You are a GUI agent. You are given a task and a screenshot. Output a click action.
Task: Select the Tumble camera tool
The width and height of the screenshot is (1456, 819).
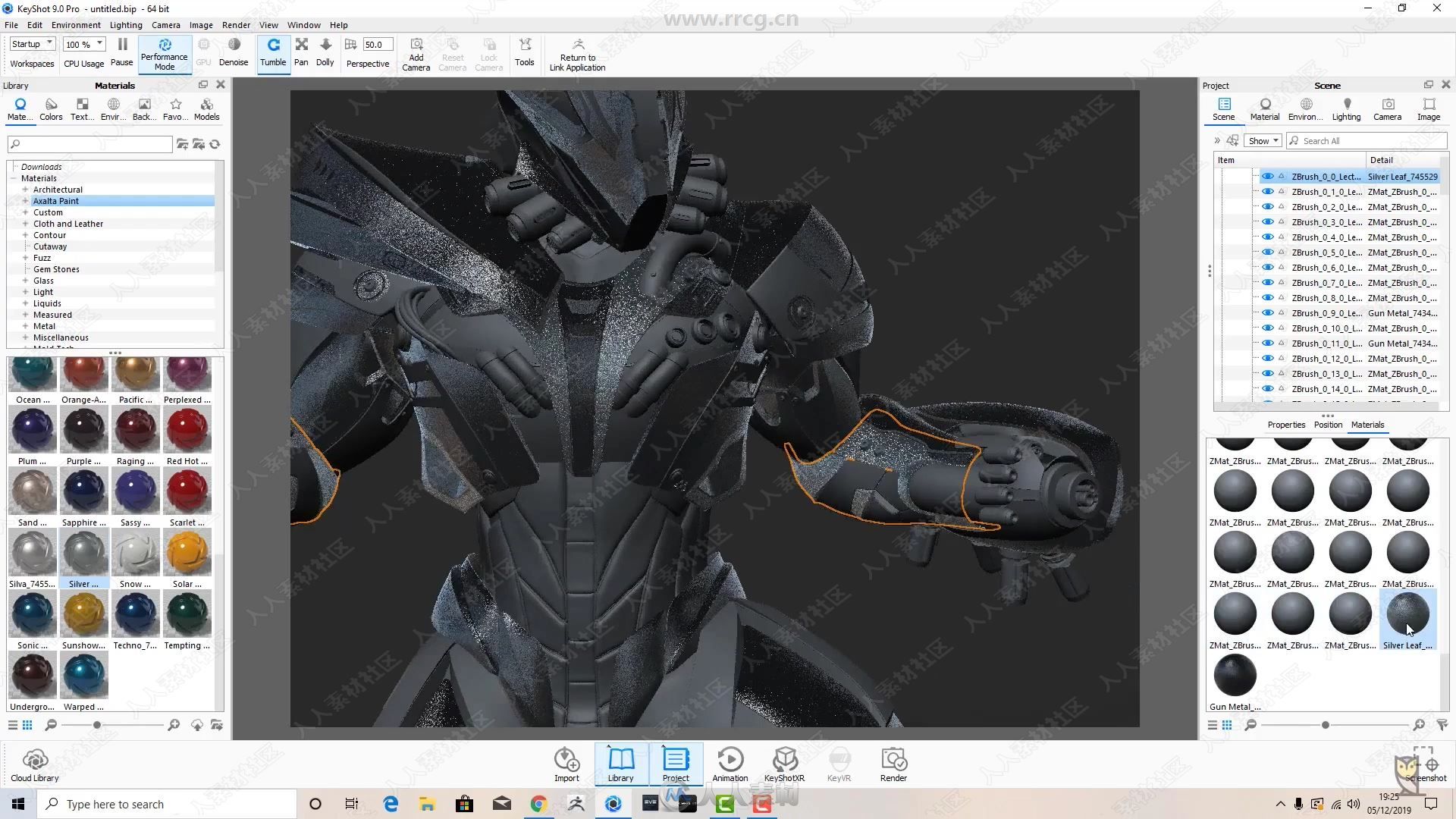click(273, 53)
